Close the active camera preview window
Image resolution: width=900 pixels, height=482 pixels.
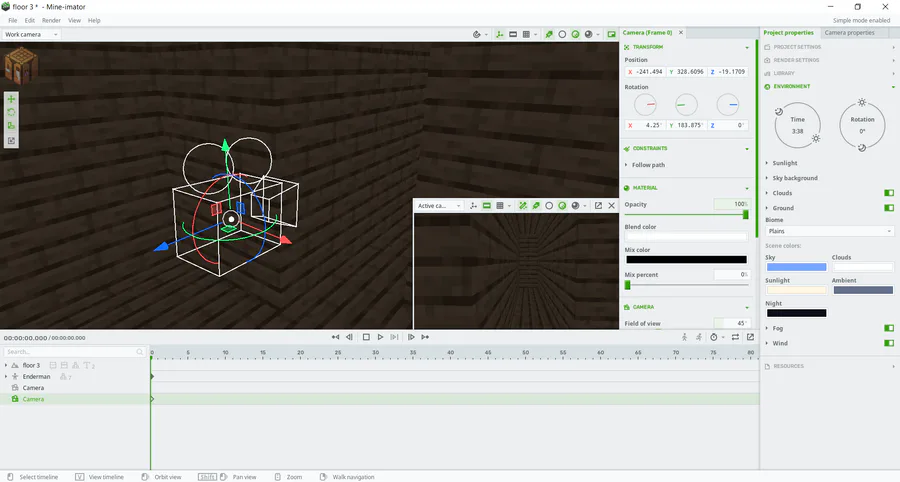611,205
